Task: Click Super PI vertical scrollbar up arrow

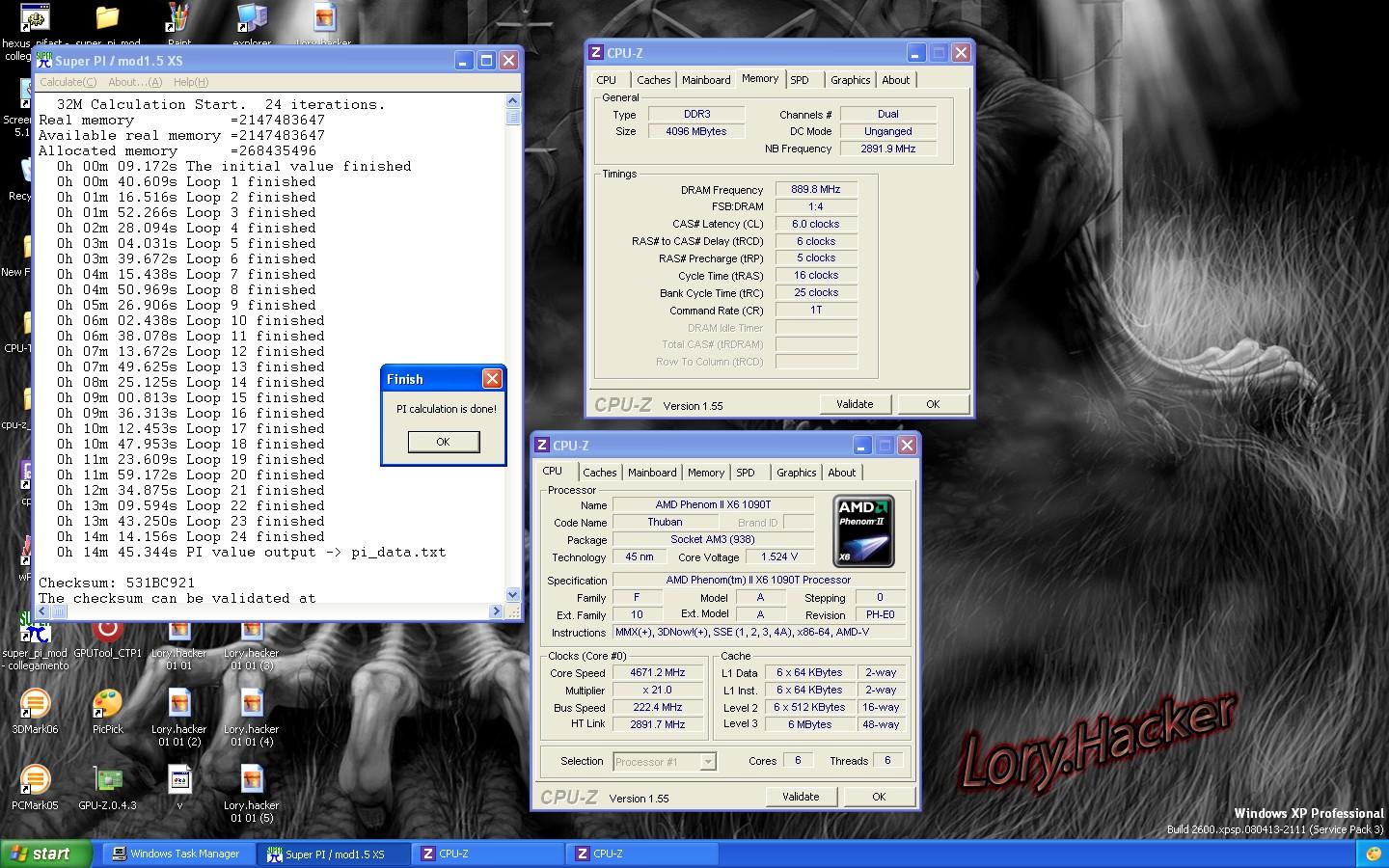Action: (512, 101)
